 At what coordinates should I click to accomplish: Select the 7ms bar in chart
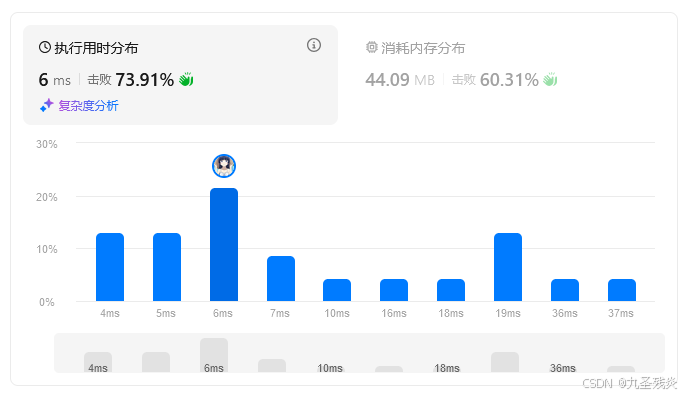pos(281,278)
